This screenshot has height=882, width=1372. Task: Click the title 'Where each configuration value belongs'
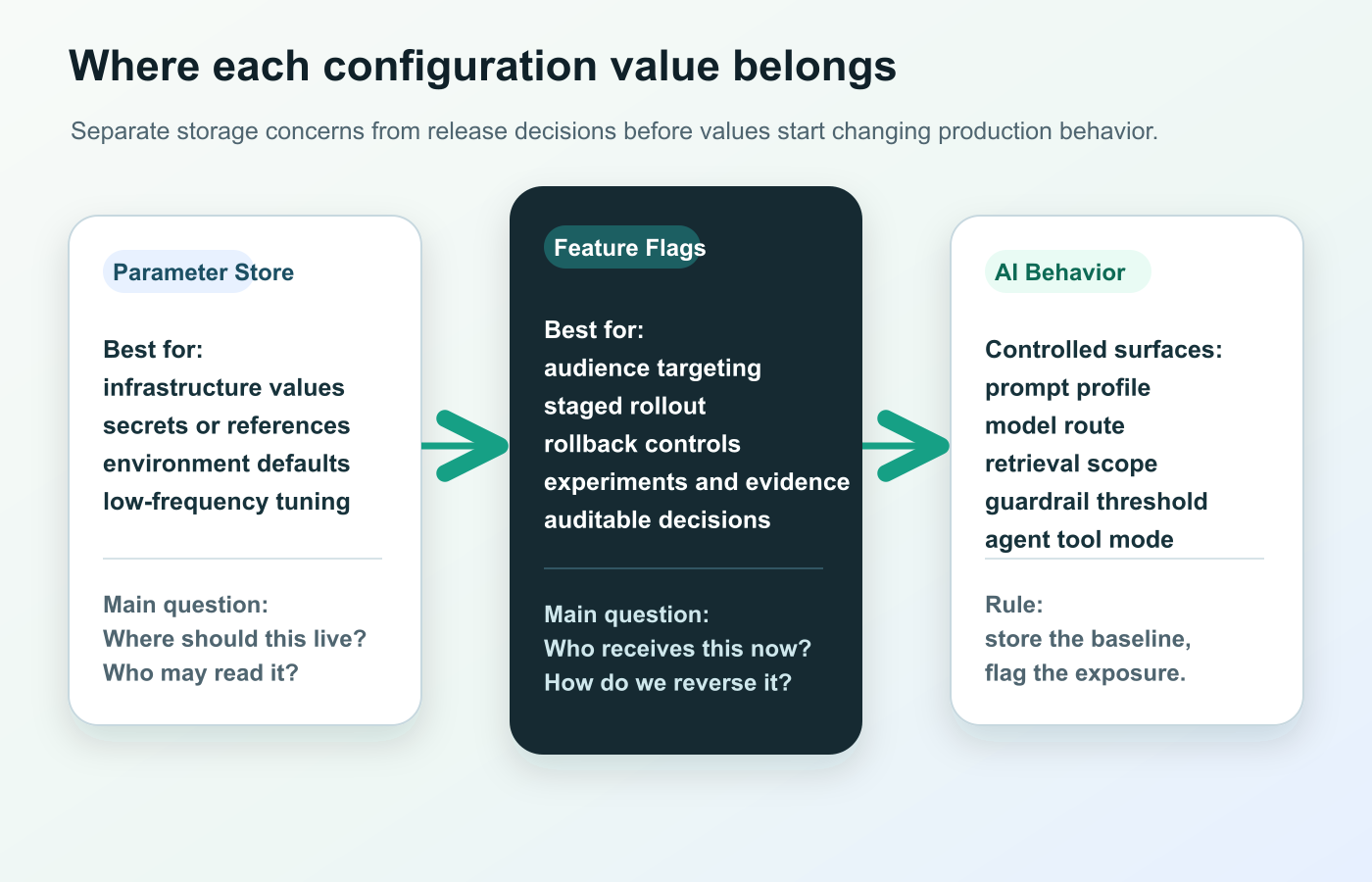click(x=482, y=67)
